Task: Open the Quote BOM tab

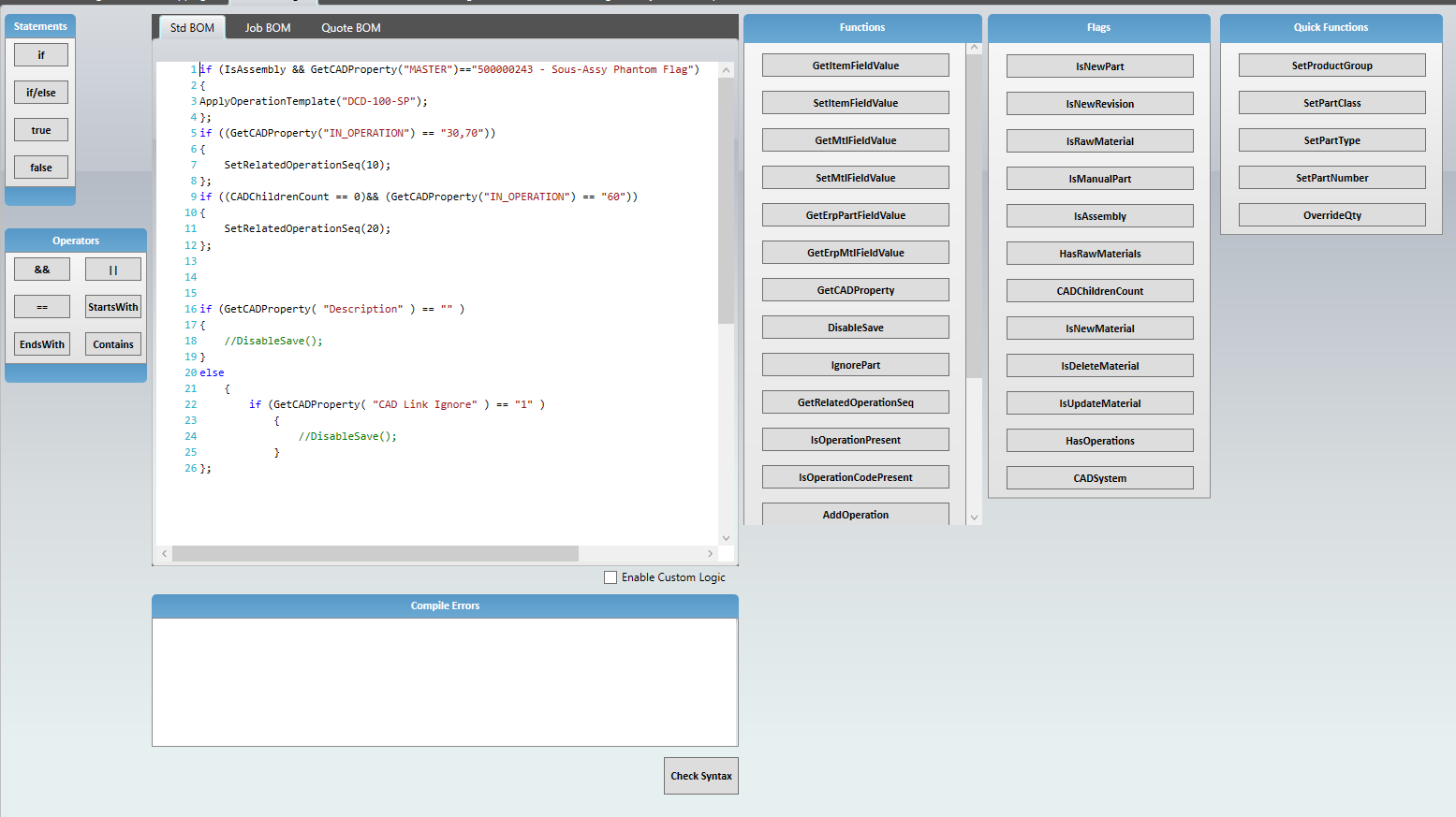Action: [350, 27]
